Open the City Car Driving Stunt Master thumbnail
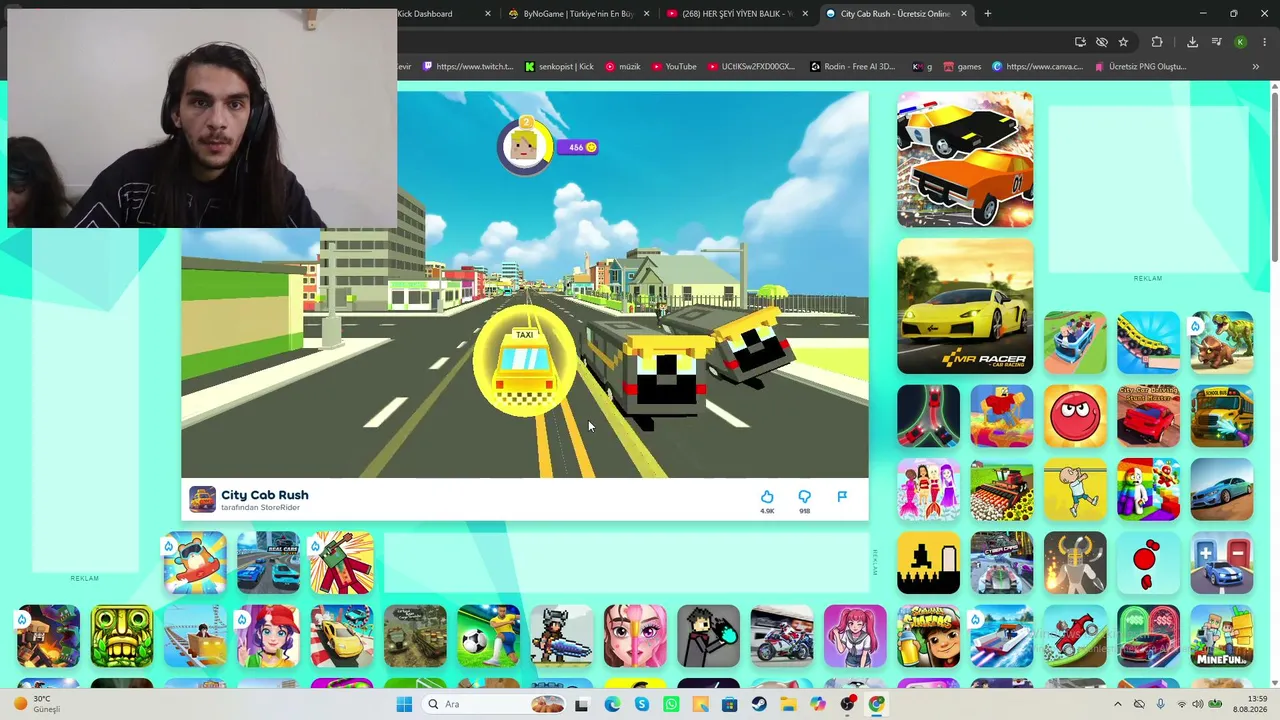Image resolution: width=1280 pixels, height=720 pixels. pyautogui.click(x=1148, y=416)
